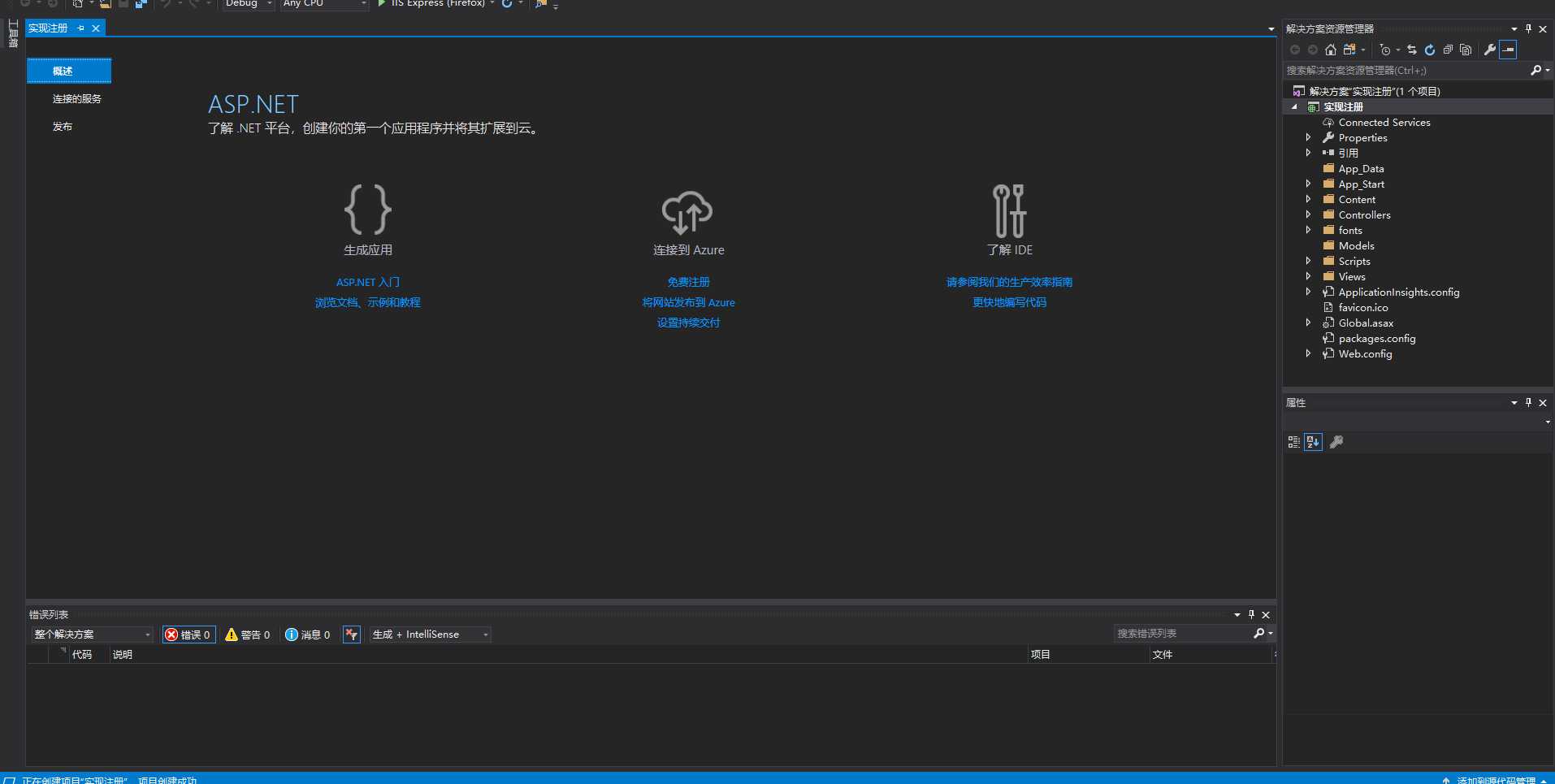Open the 请参阅我们的生产效率指南 link
This screenshot has width=1555, height=784.
pyautogui.click(x=1010, y=282)
